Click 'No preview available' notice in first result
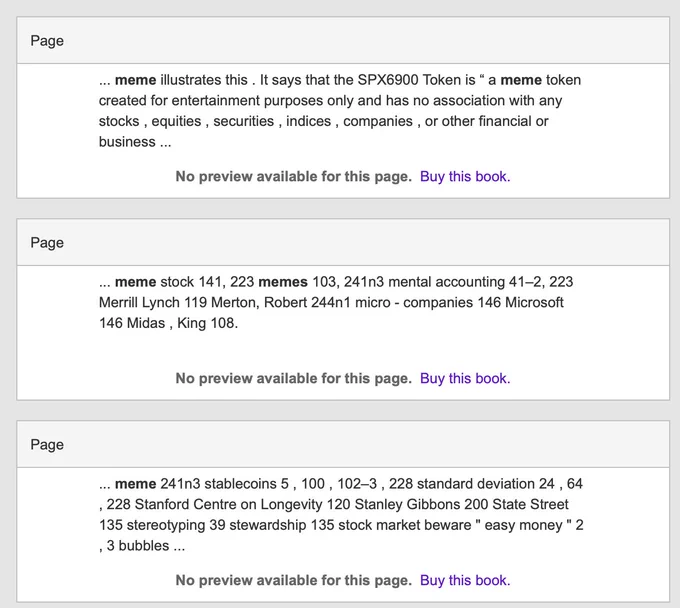 [294, 177]
